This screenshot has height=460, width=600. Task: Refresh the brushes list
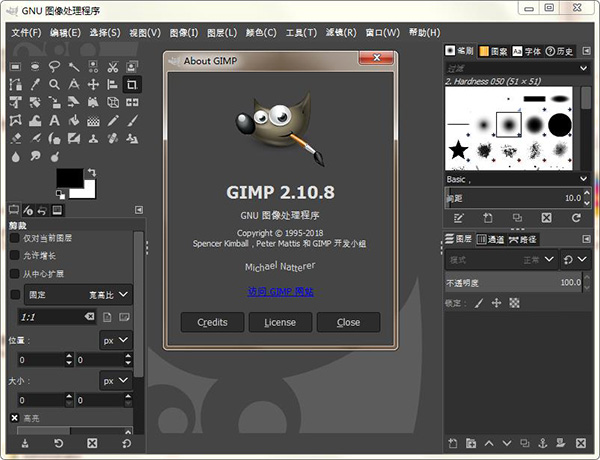point(576,218)
